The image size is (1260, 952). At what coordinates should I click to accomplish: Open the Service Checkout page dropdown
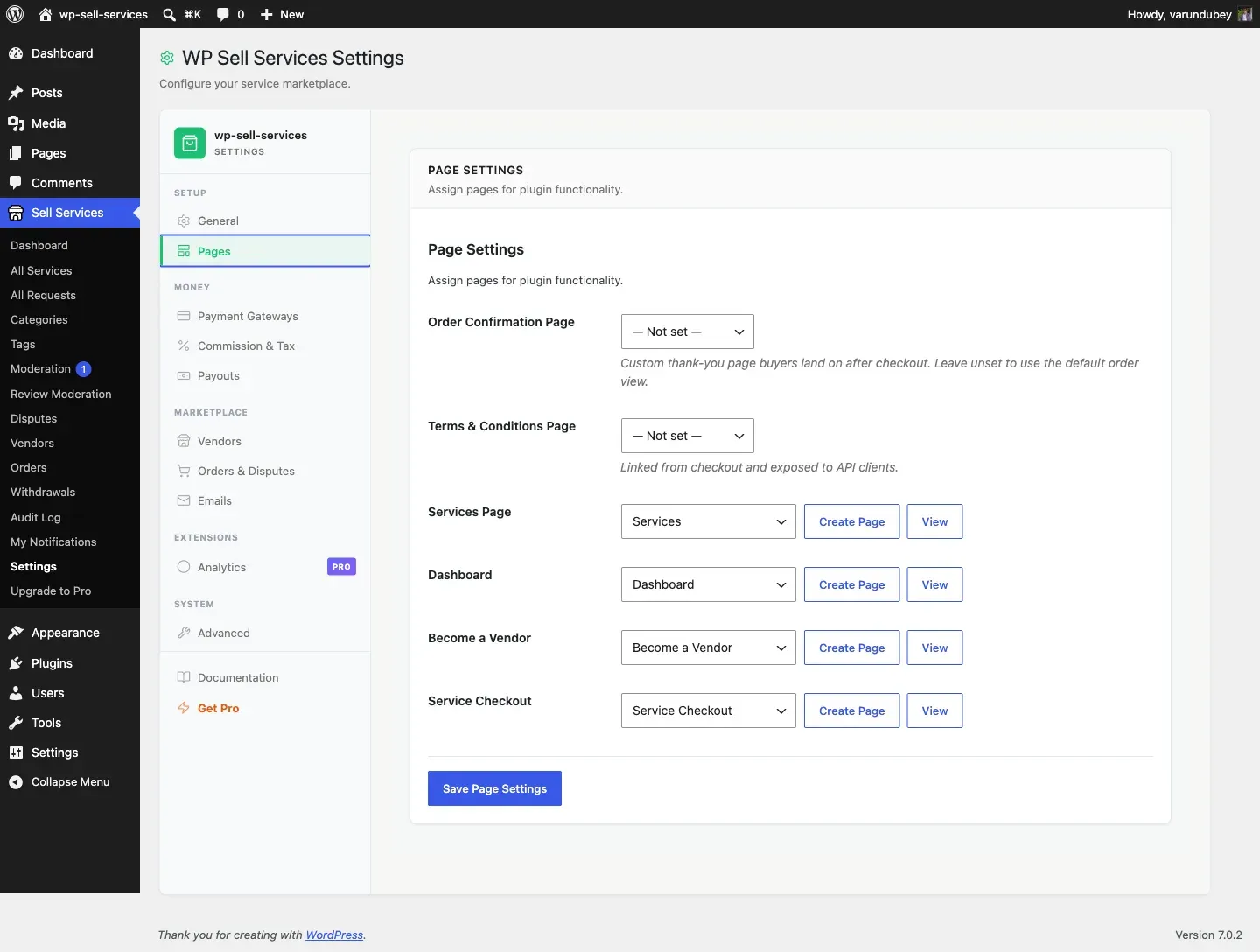tap(708, 710)
